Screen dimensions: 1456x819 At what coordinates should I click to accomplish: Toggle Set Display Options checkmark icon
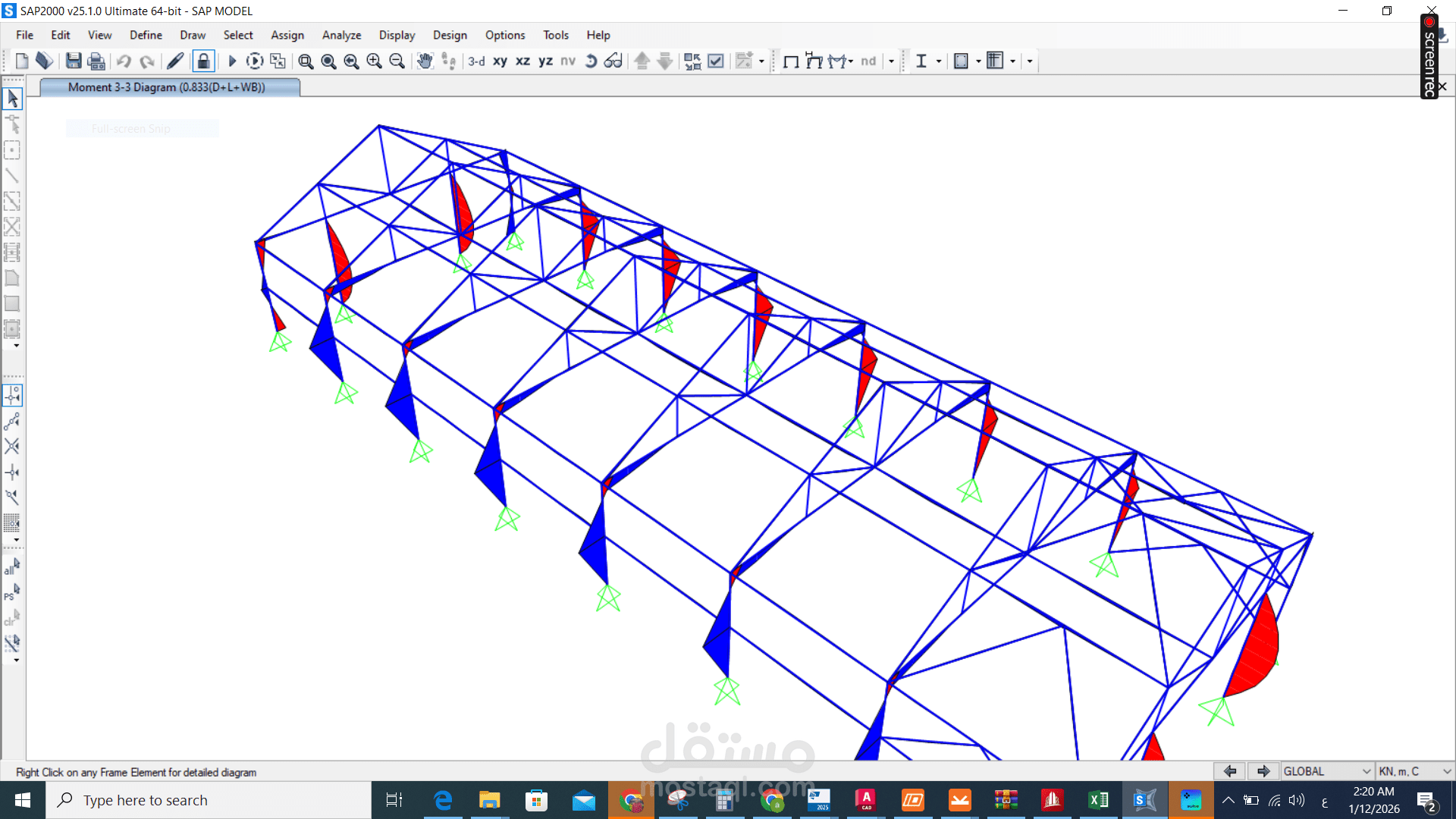(715, 61)
